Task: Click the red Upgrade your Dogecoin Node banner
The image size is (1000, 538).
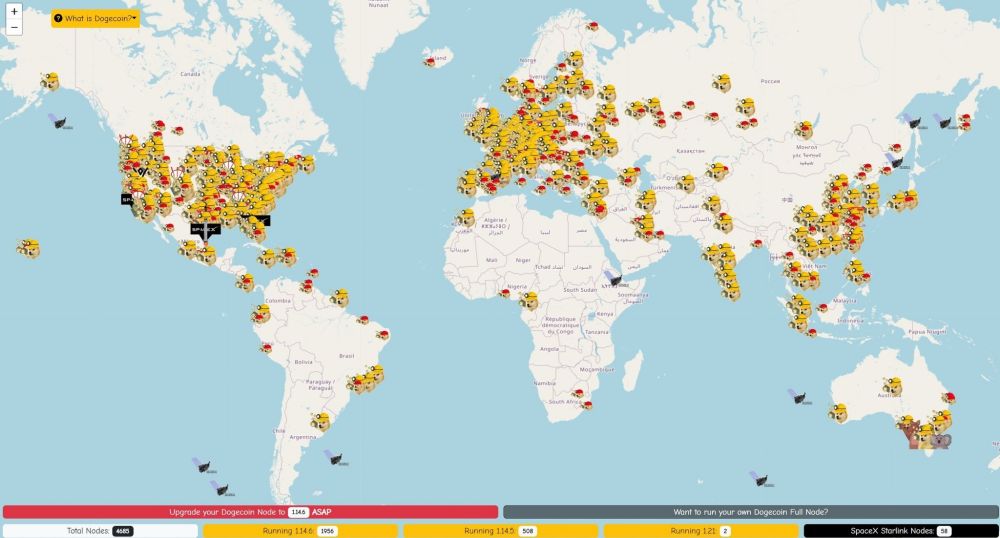Action: 250,512
